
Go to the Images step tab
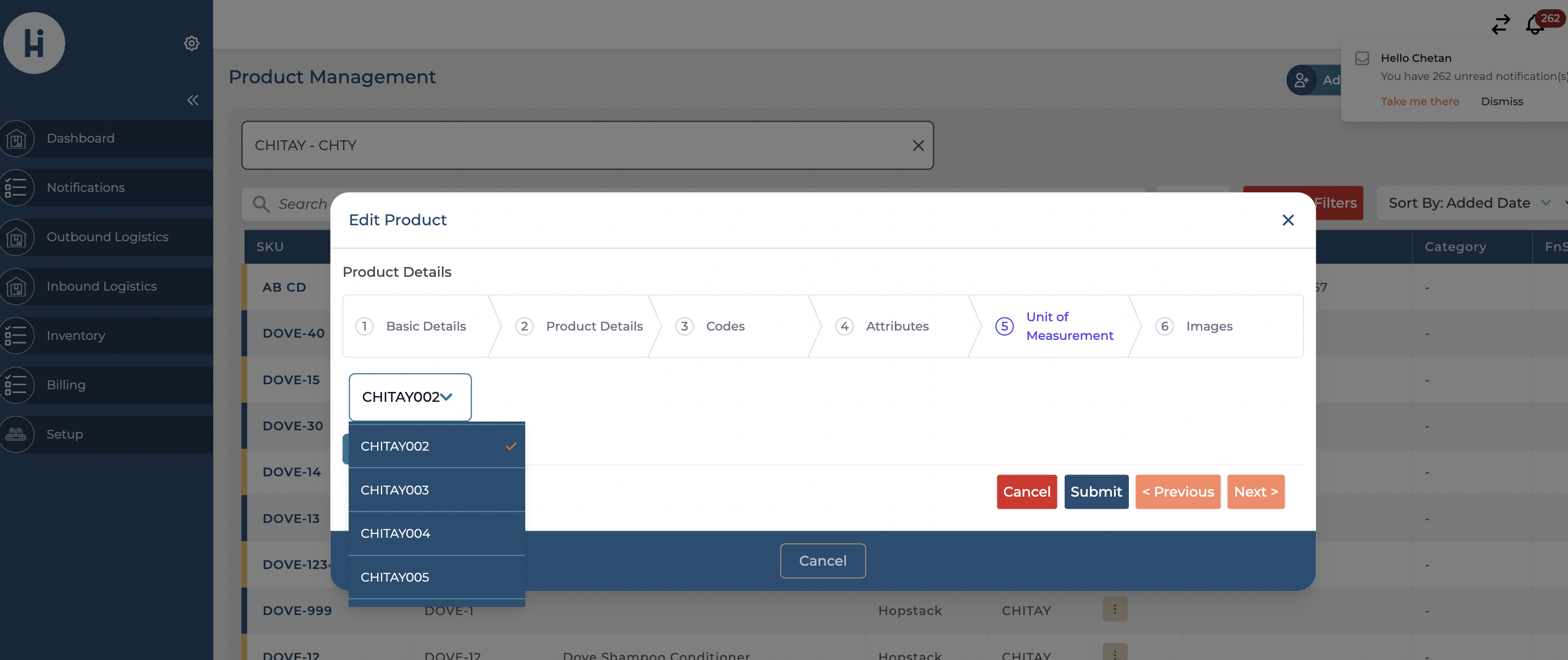click(x=1208, y=326)
